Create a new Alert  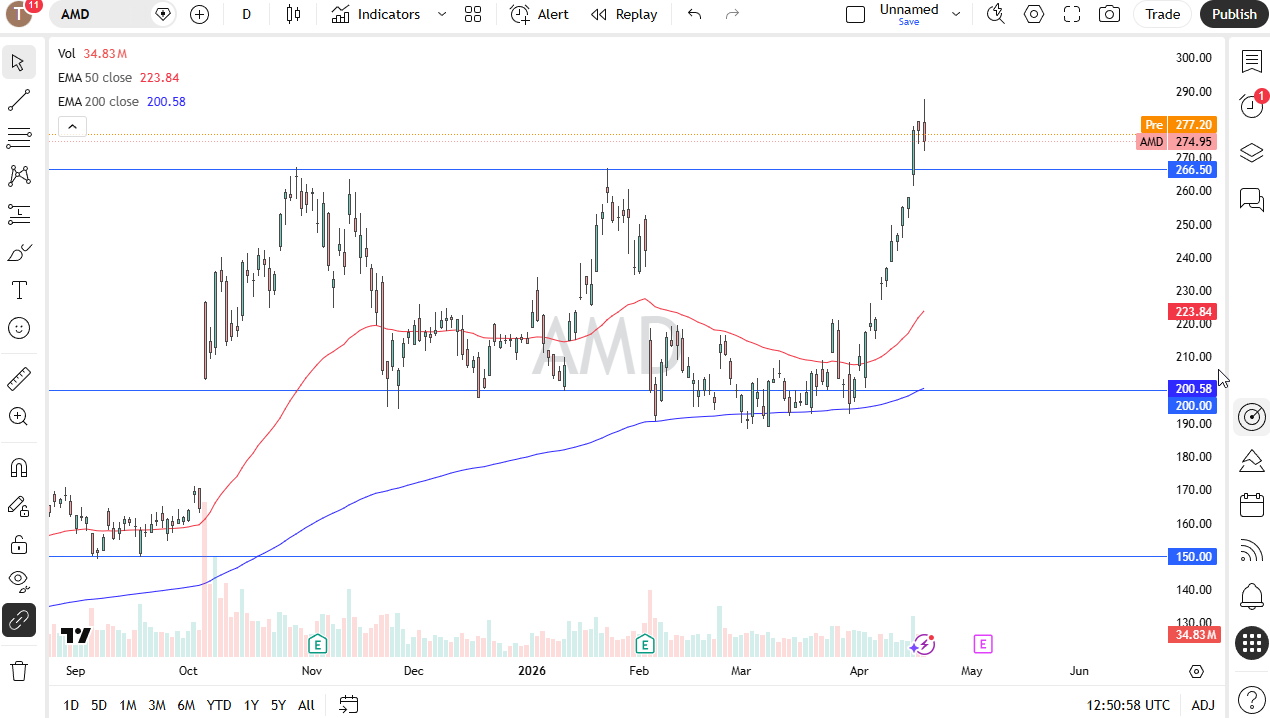tap(540, 14)
